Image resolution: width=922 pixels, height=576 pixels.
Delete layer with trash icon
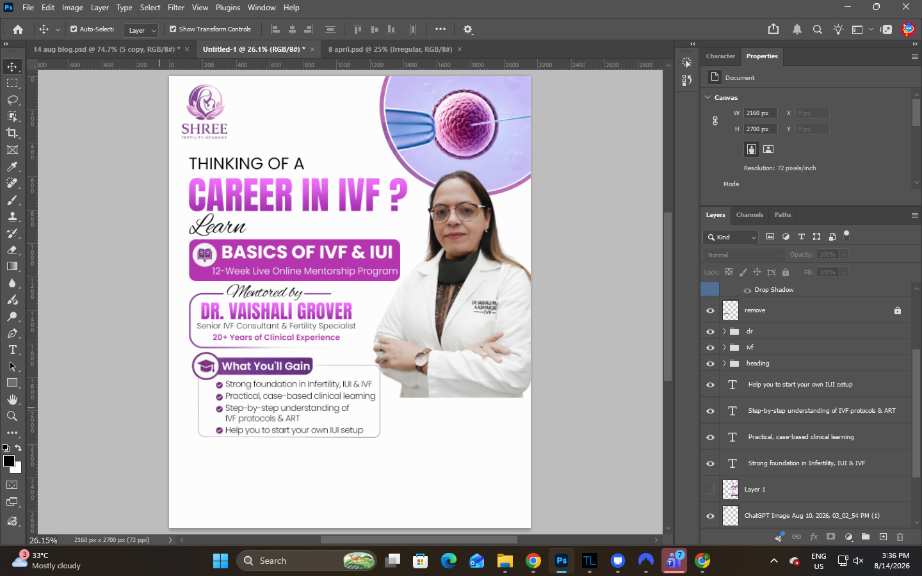900,537
